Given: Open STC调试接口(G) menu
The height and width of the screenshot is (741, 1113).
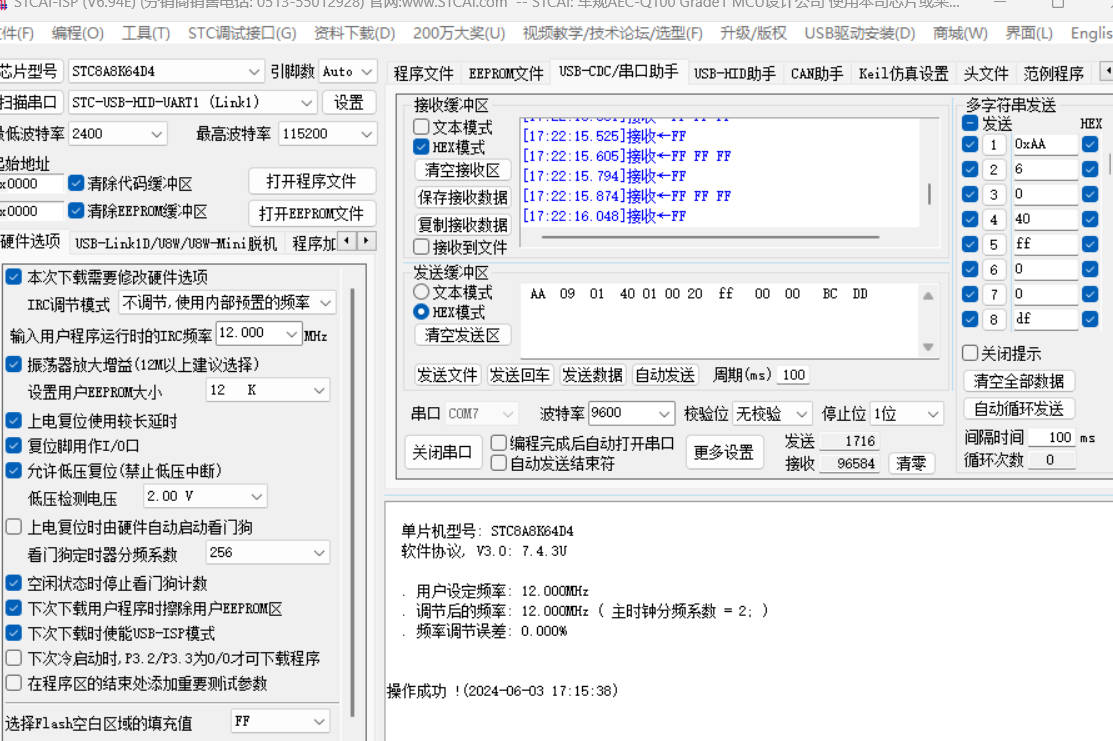Looking at the screenshot, I should coord(242,33).
